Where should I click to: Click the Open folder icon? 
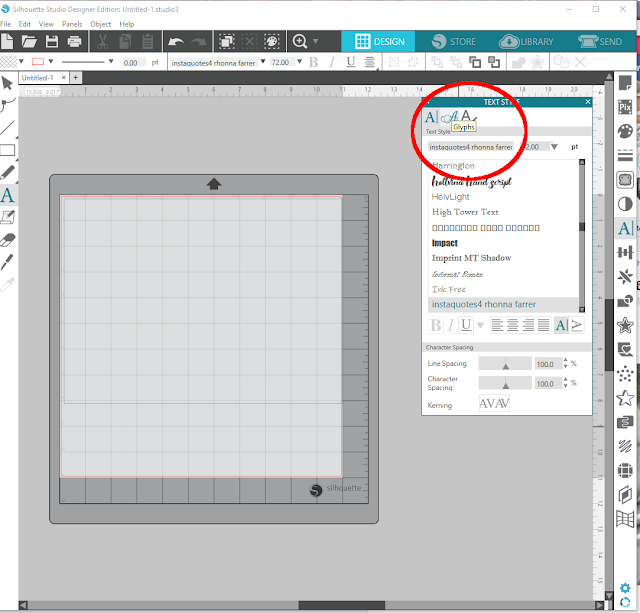[29, 41]
